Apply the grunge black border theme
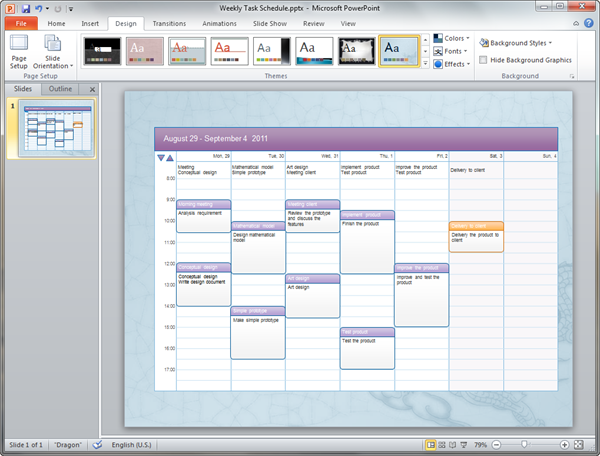Viewport: 600px width, 456px height. click(357, 51)
